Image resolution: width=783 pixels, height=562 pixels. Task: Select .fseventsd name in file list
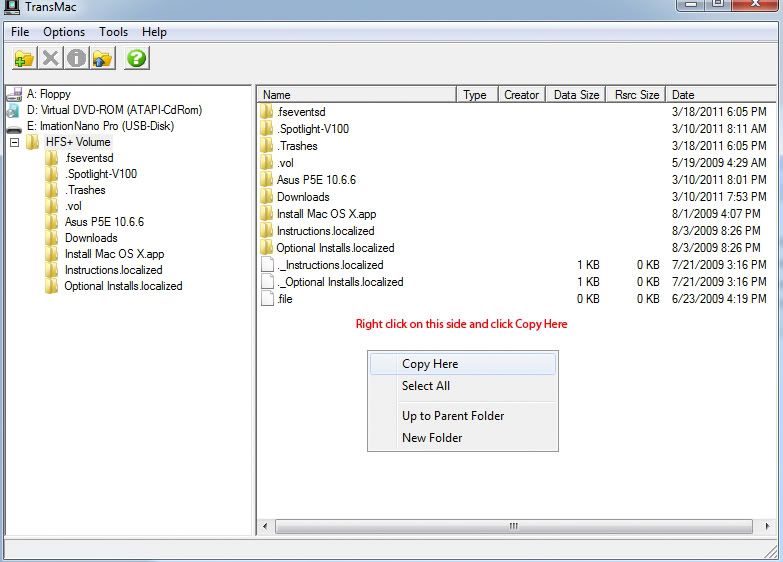301,112
